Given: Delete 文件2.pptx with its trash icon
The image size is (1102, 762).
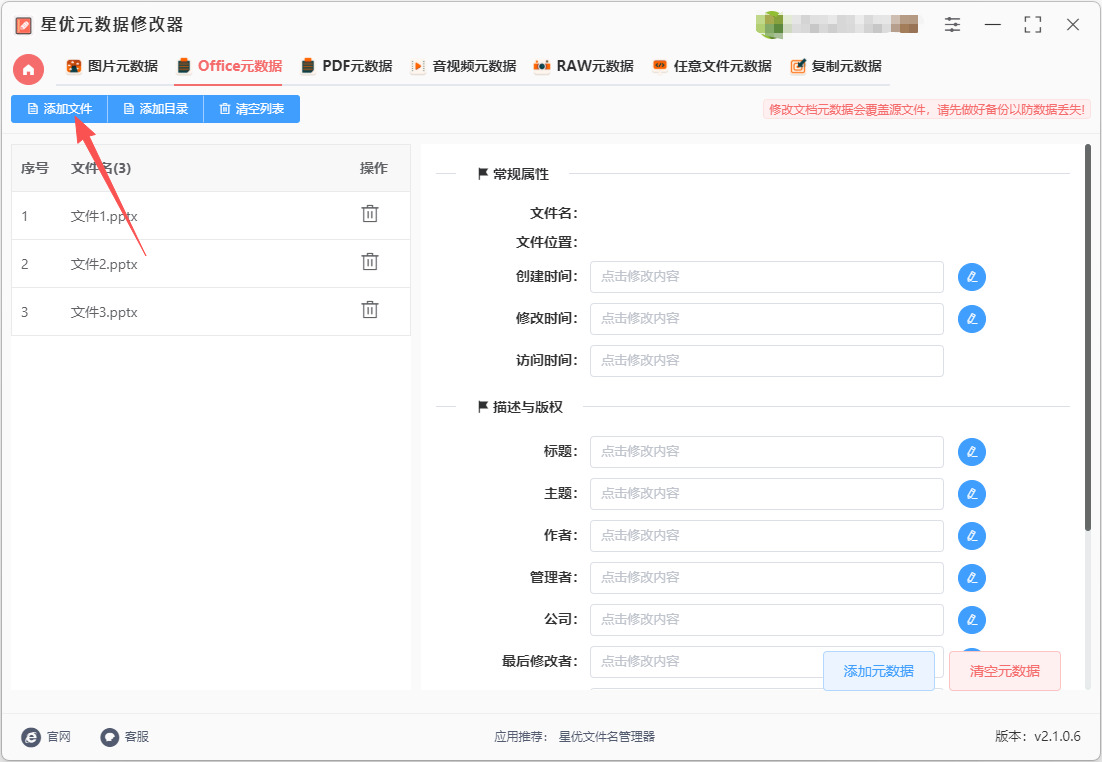Looking at the screenshot, I should [x=370, y=261].
